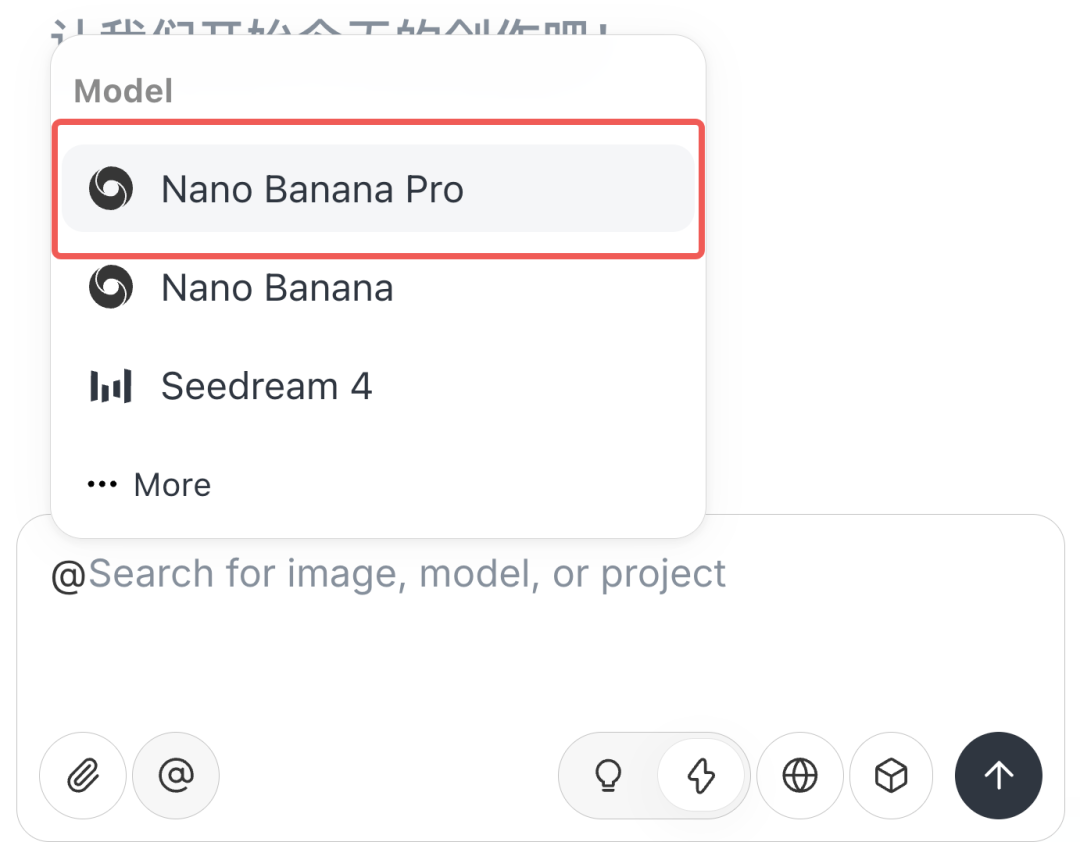Click the bar chart icon beside Seedream 4

pyautogui.click(x=110, y=385)
